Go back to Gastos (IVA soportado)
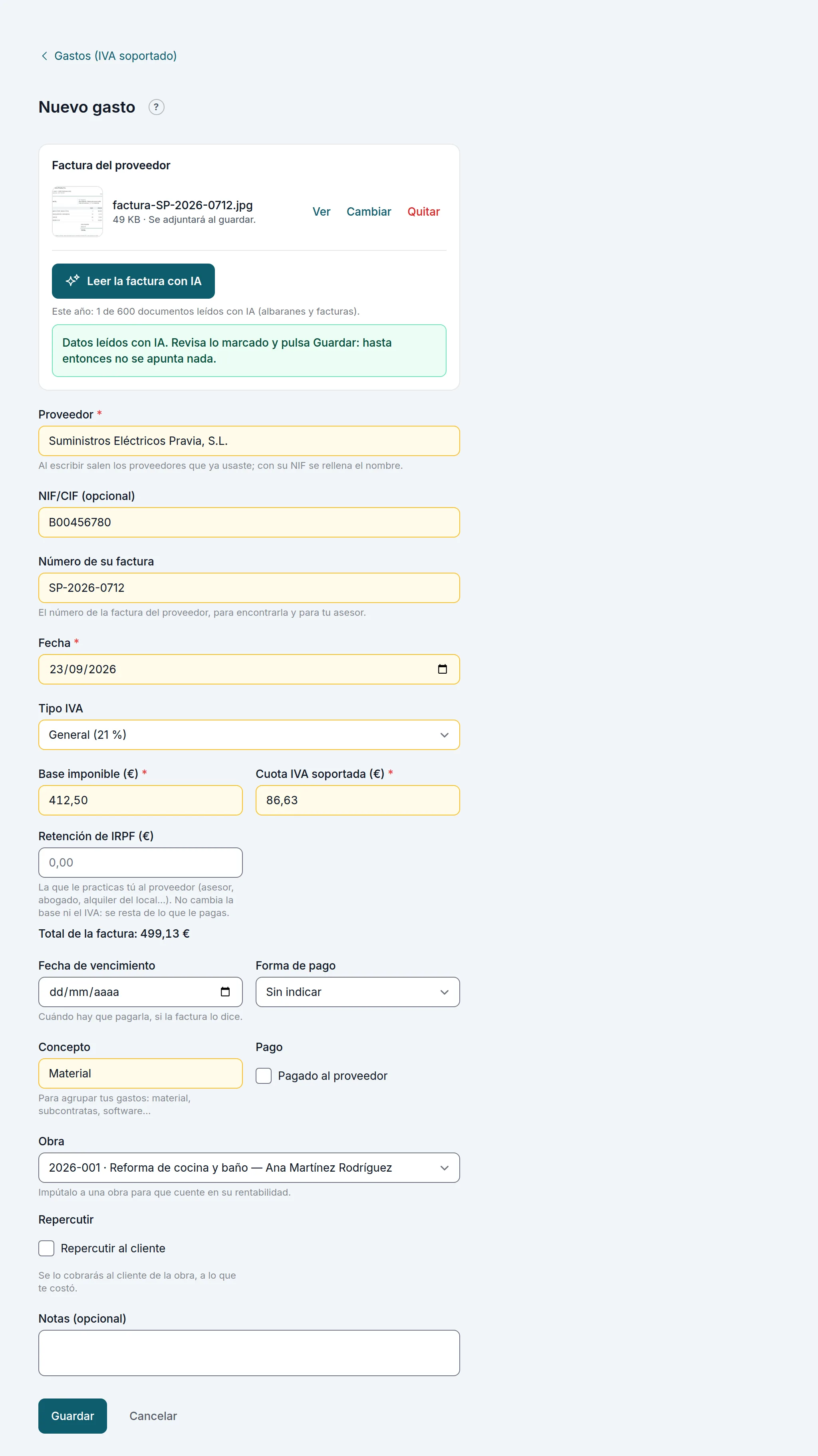 115,56
